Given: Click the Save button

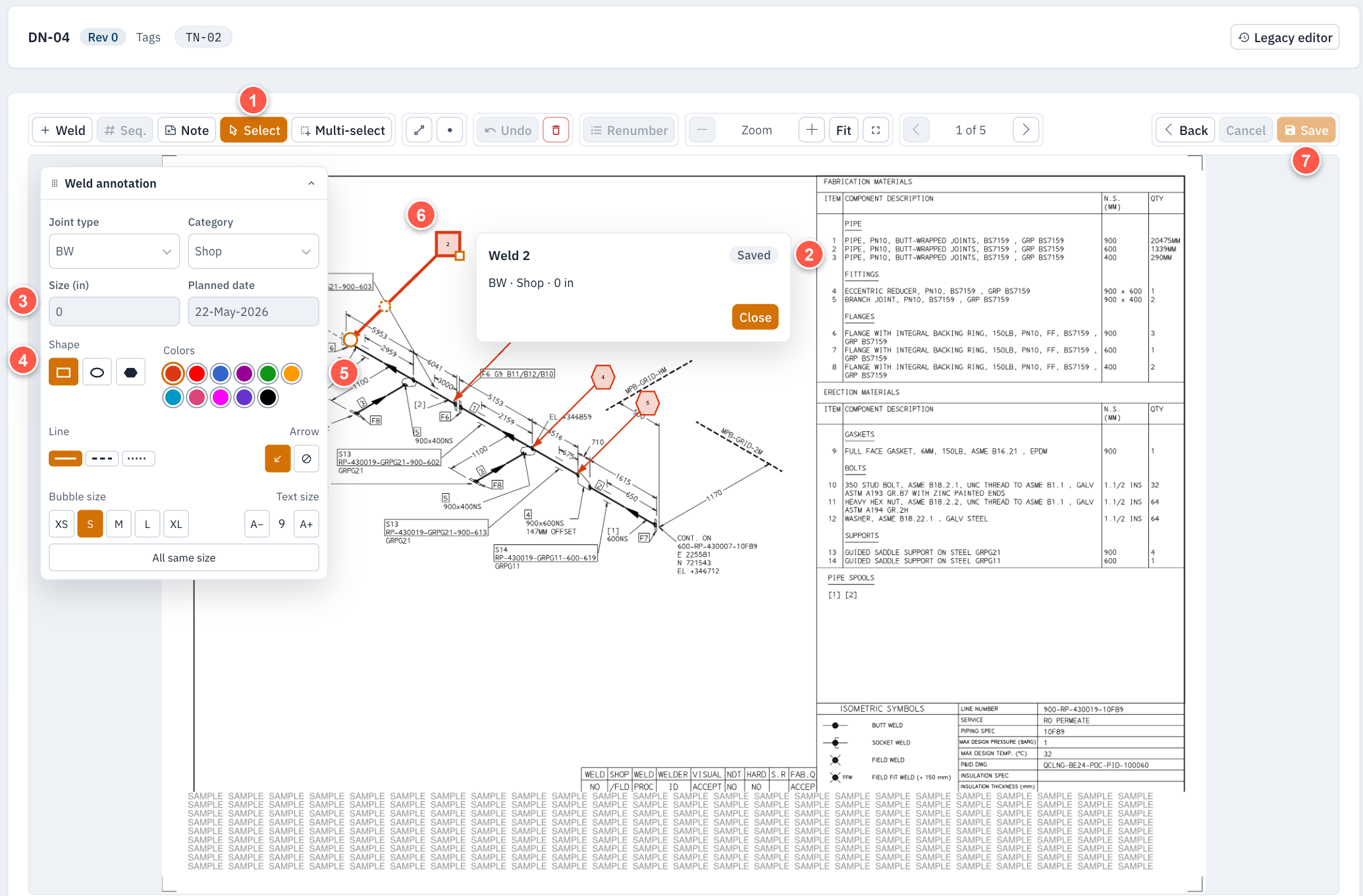Looking at the screenshot, I should (1306, 130).
